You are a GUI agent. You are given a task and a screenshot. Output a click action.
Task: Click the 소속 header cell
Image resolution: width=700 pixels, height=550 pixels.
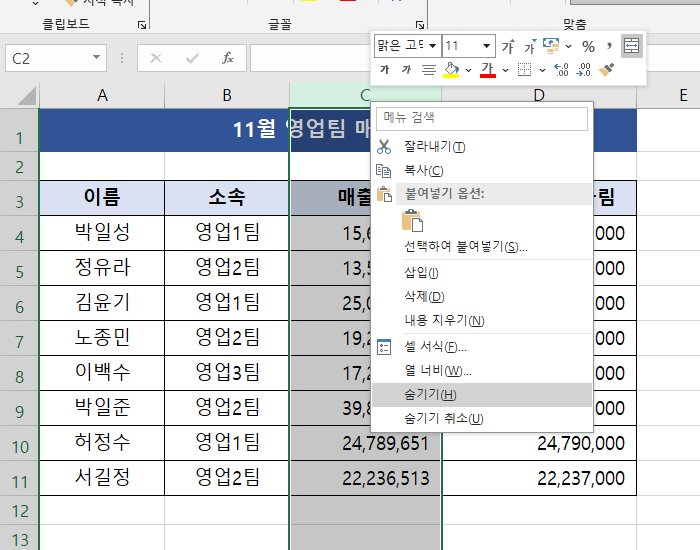[x=227, y=198]
